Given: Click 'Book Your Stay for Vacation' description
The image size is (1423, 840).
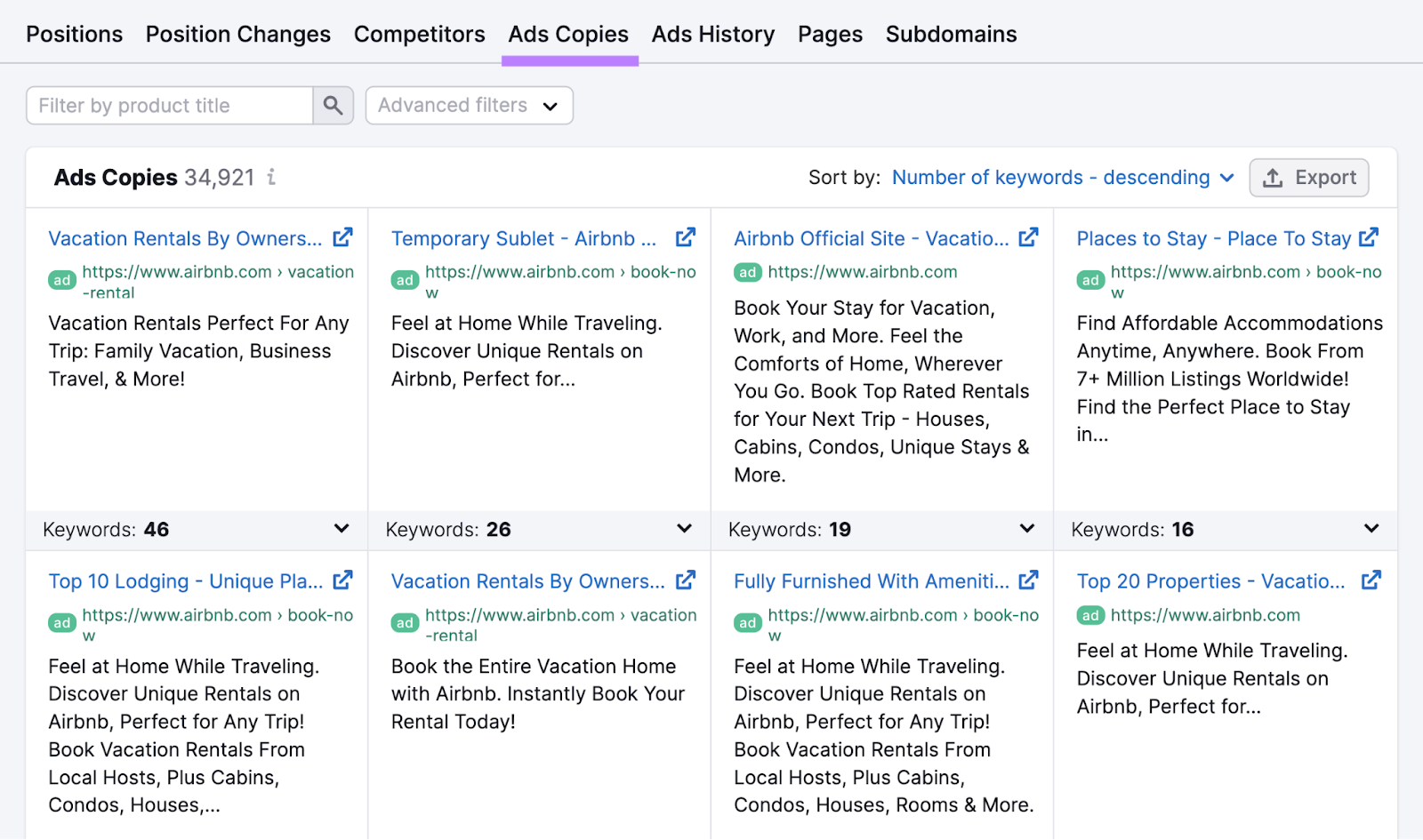Looking at the screenshot, I should 881,391.
